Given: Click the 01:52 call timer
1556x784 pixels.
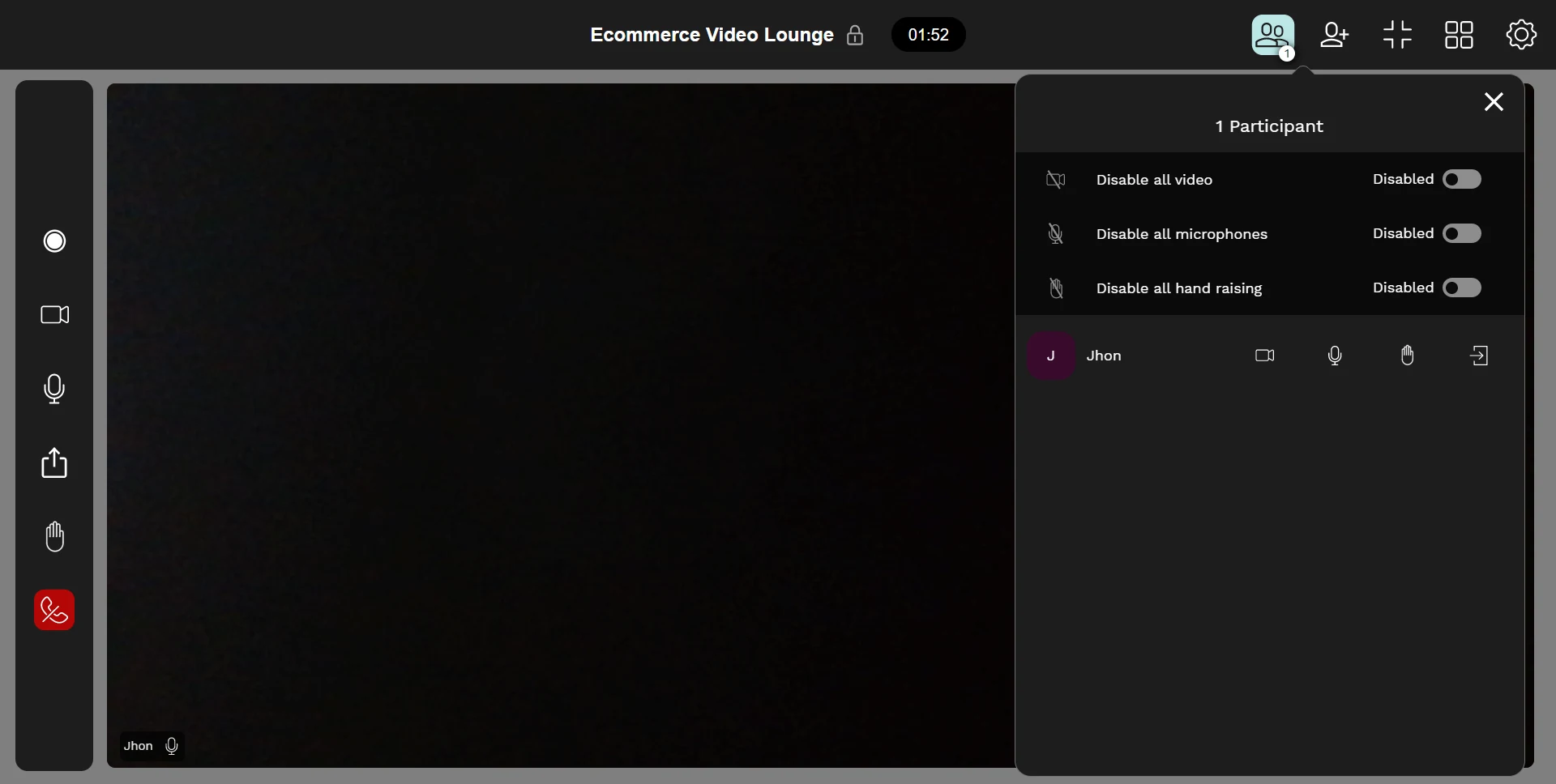Looking at the screenshot, I should point(929,35).
